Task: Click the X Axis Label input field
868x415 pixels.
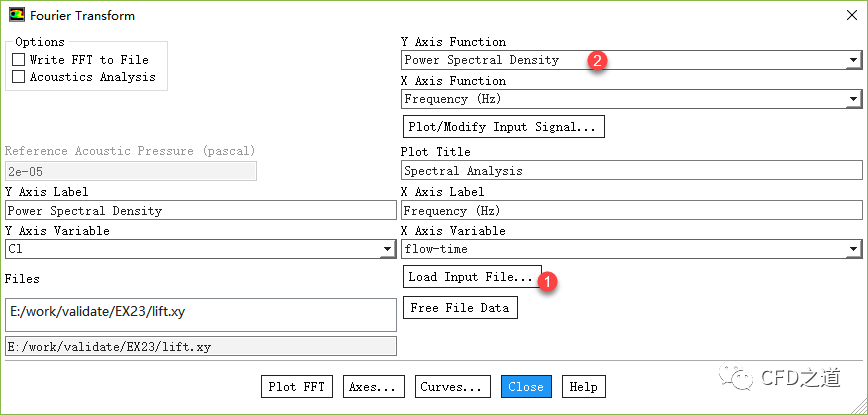Action: [x=631, y=211]
